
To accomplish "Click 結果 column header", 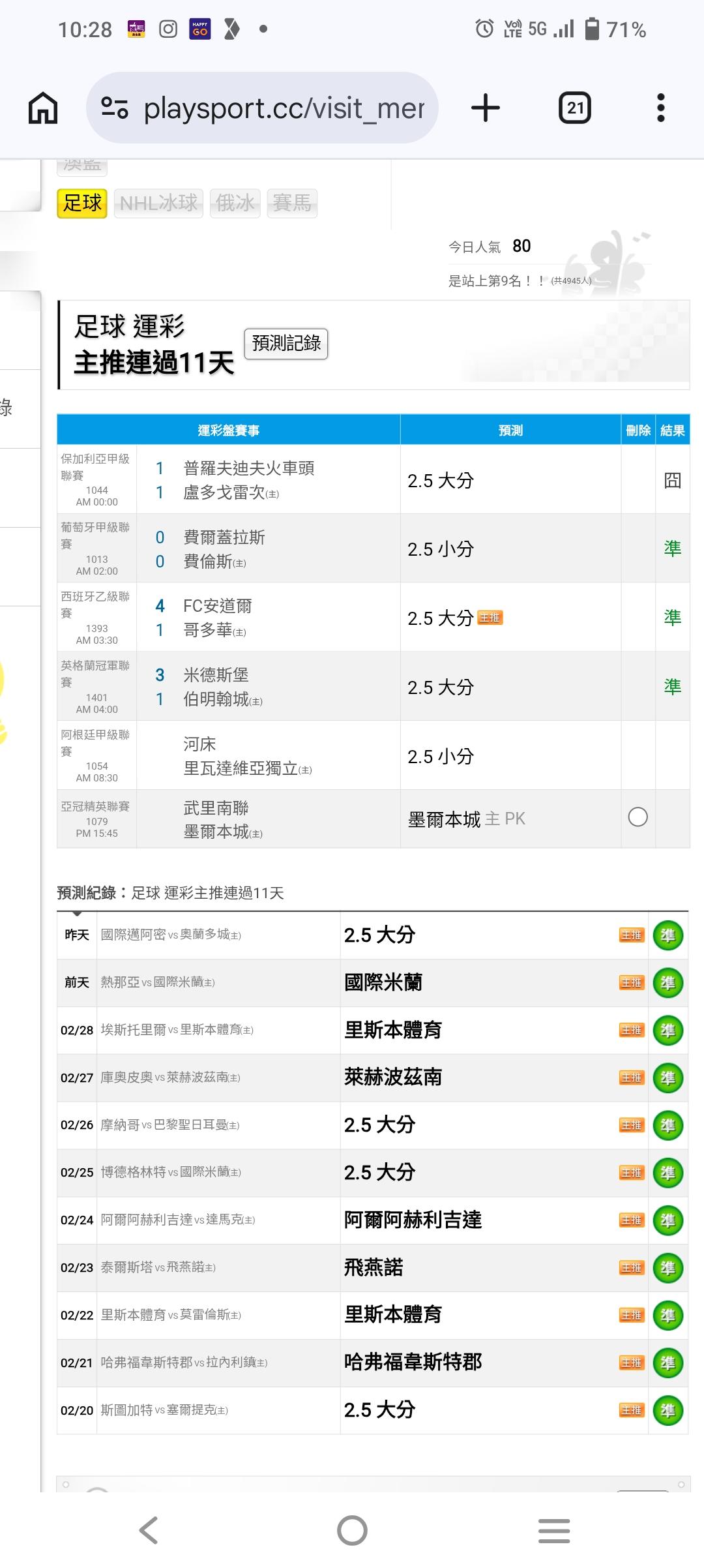I will tap(672, 430).
